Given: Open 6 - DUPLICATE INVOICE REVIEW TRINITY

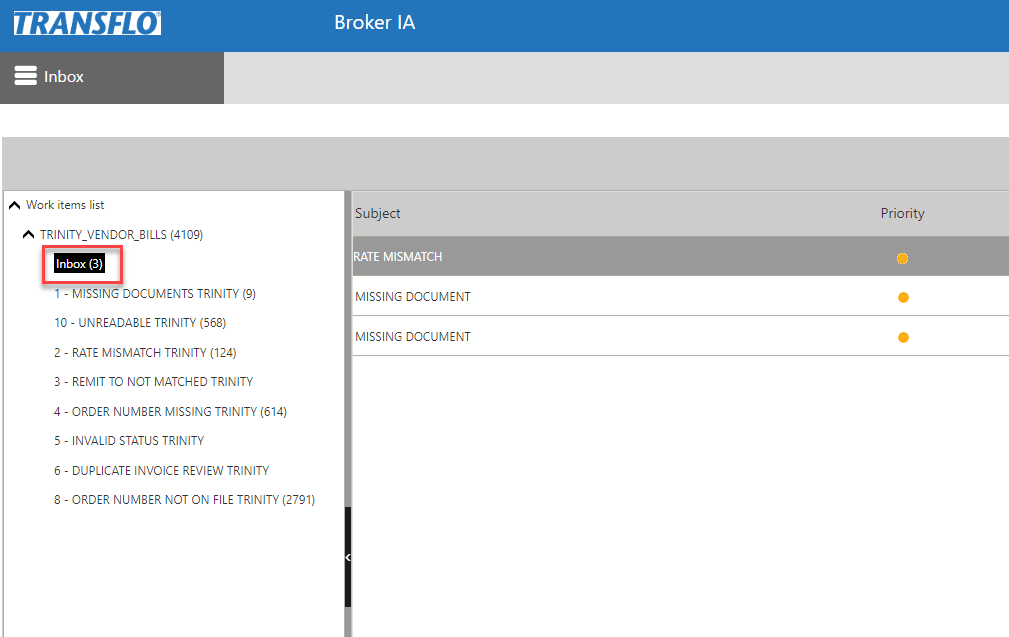Looking at the screenshot, I should coord(162,470).
